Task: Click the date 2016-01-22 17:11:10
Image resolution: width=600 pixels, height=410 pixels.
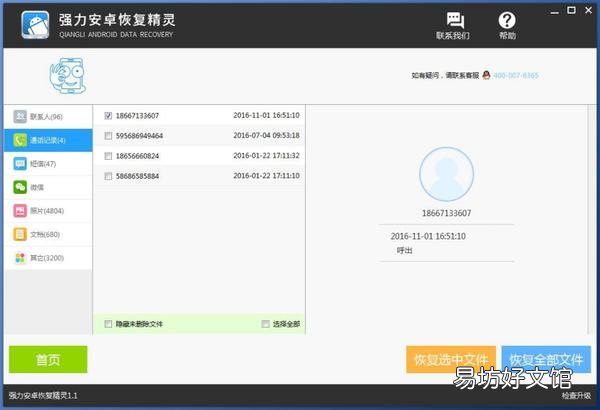Action: 266,176
